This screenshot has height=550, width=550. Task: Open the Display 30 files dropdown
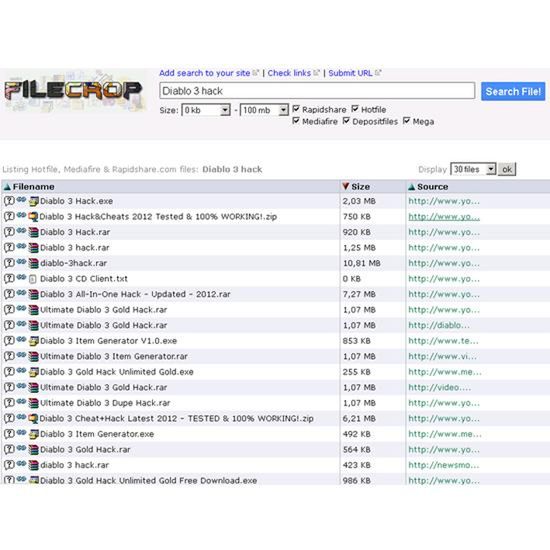(x=473, y=169)
